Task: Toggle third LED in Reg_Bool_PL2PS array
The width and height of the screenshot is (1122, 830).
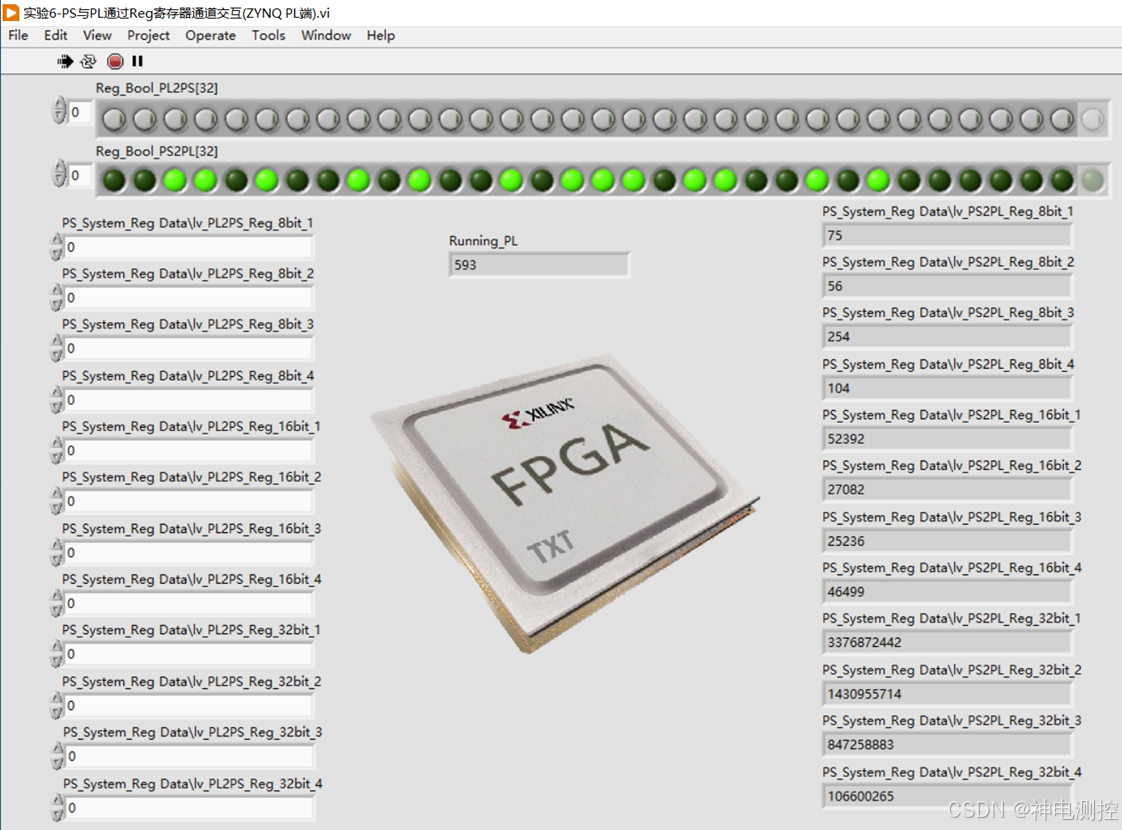Action: [x=175, y=119]
